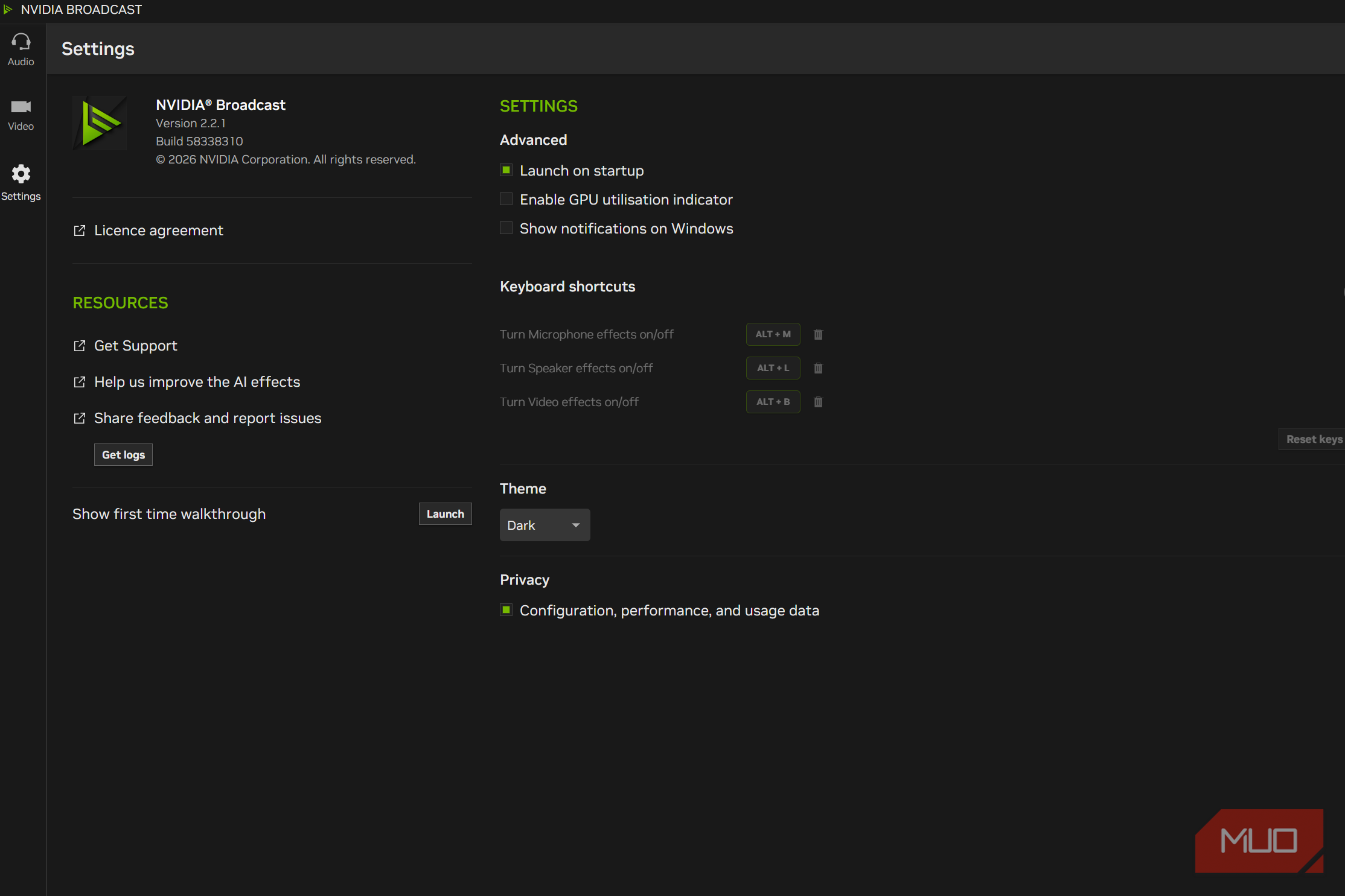Open the Video section camera icon
Image resolution: width=1345 pixels, height=896 pixels.
(x=21, y=107)
